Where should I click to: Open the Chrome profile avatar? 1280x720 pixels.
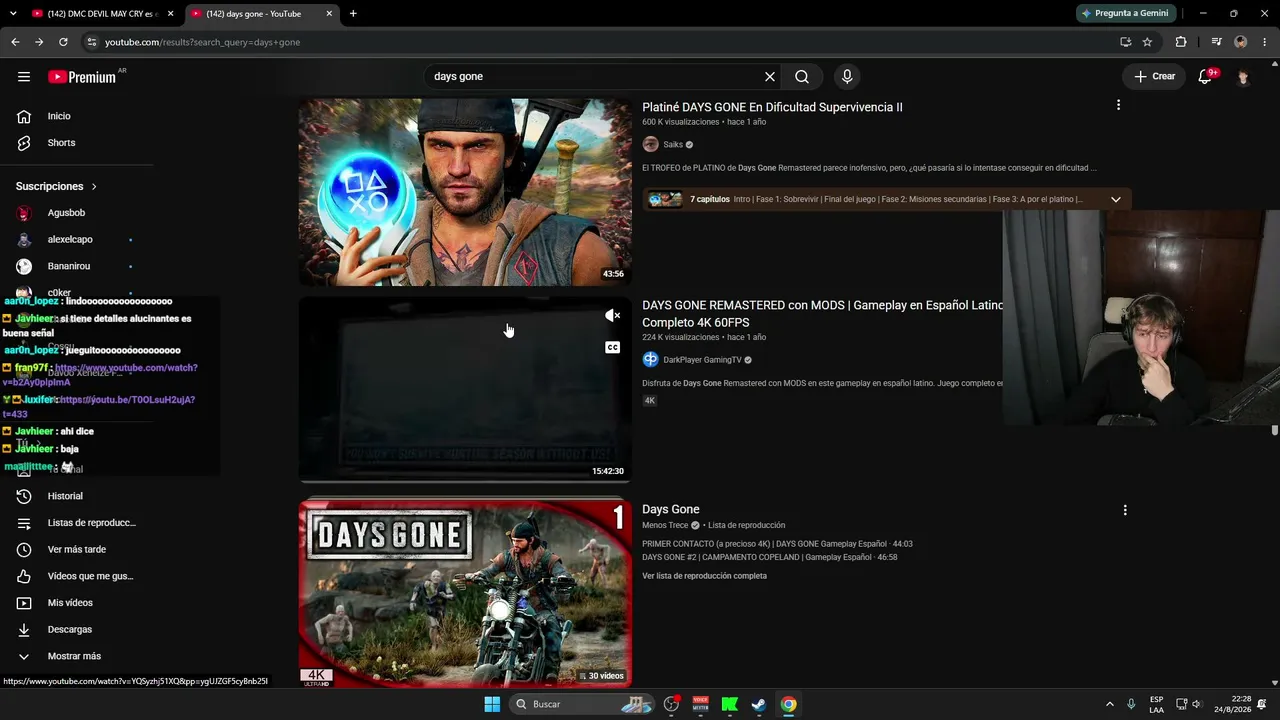point(1241,42)
